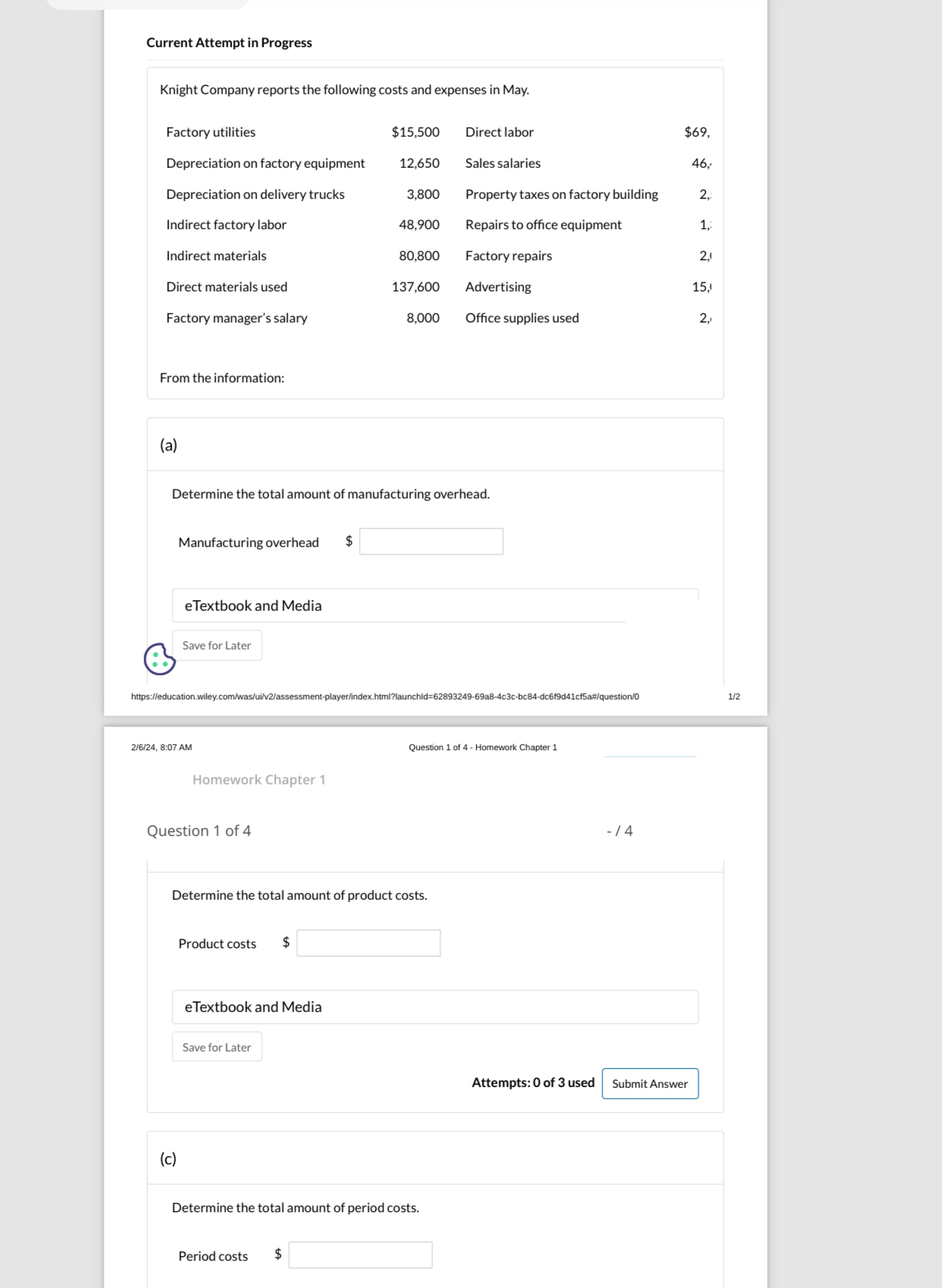
Task: Click Property taxes on factory building label
Action: (562, 194)
